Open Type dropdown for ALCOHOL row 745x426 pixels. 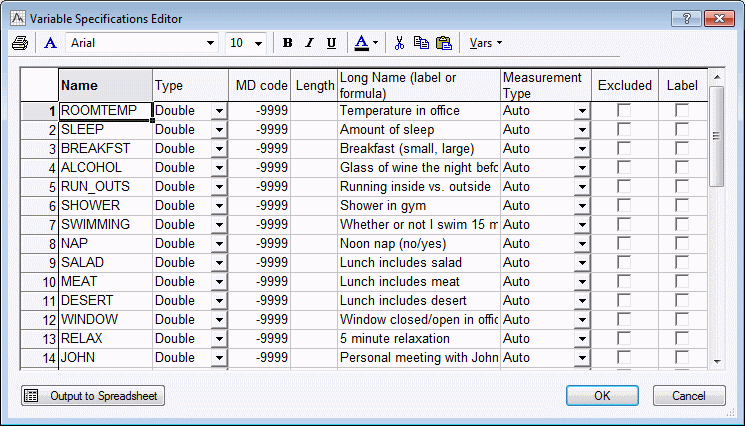(219, 168)
